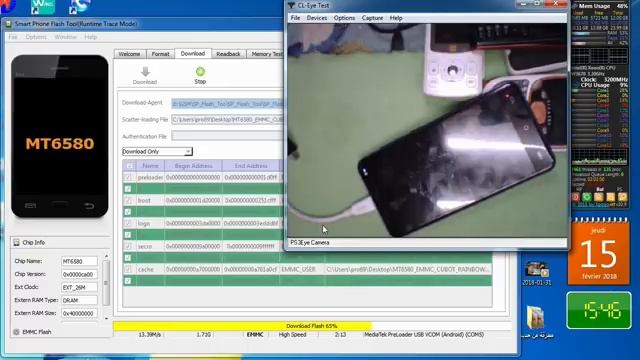Screen dimensions: 640x360
Task: Click the green Stop button icon
Action: tap(200, 71)
